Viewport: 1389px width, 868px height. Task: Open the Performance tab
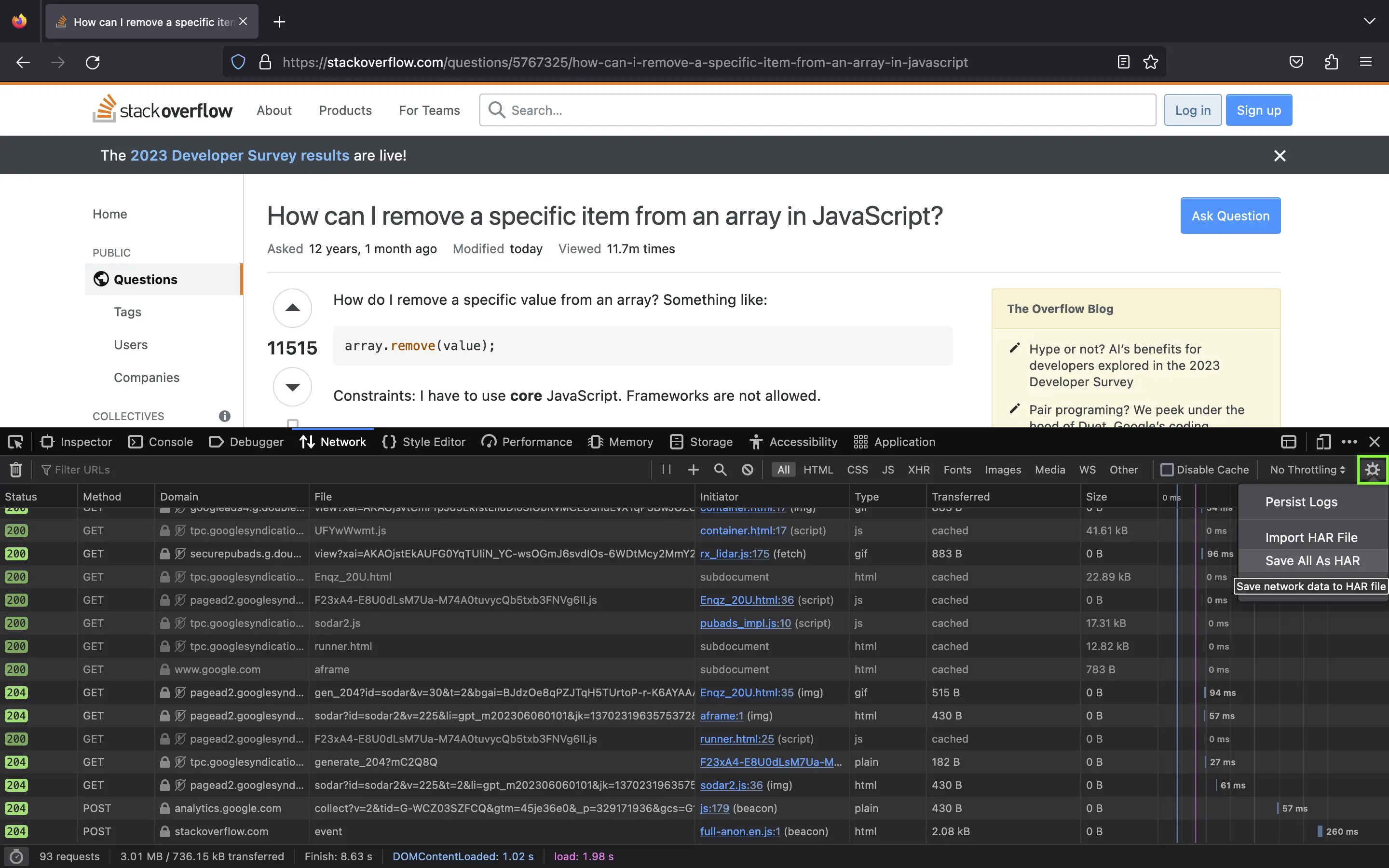click(x=527, y=442)
